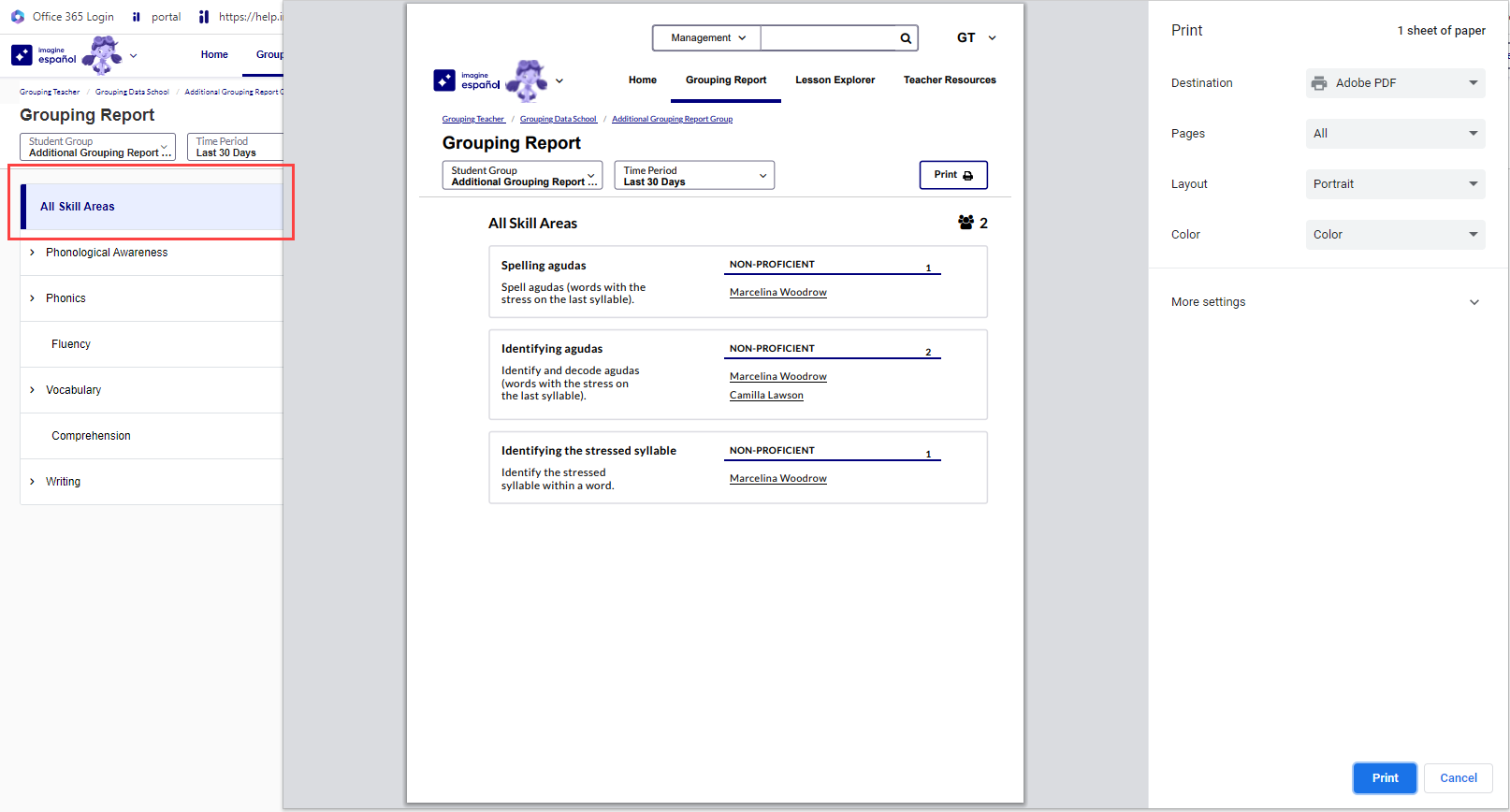Click the Grouping Data School breadcrumb in sidebar

[x=132, y=93]
